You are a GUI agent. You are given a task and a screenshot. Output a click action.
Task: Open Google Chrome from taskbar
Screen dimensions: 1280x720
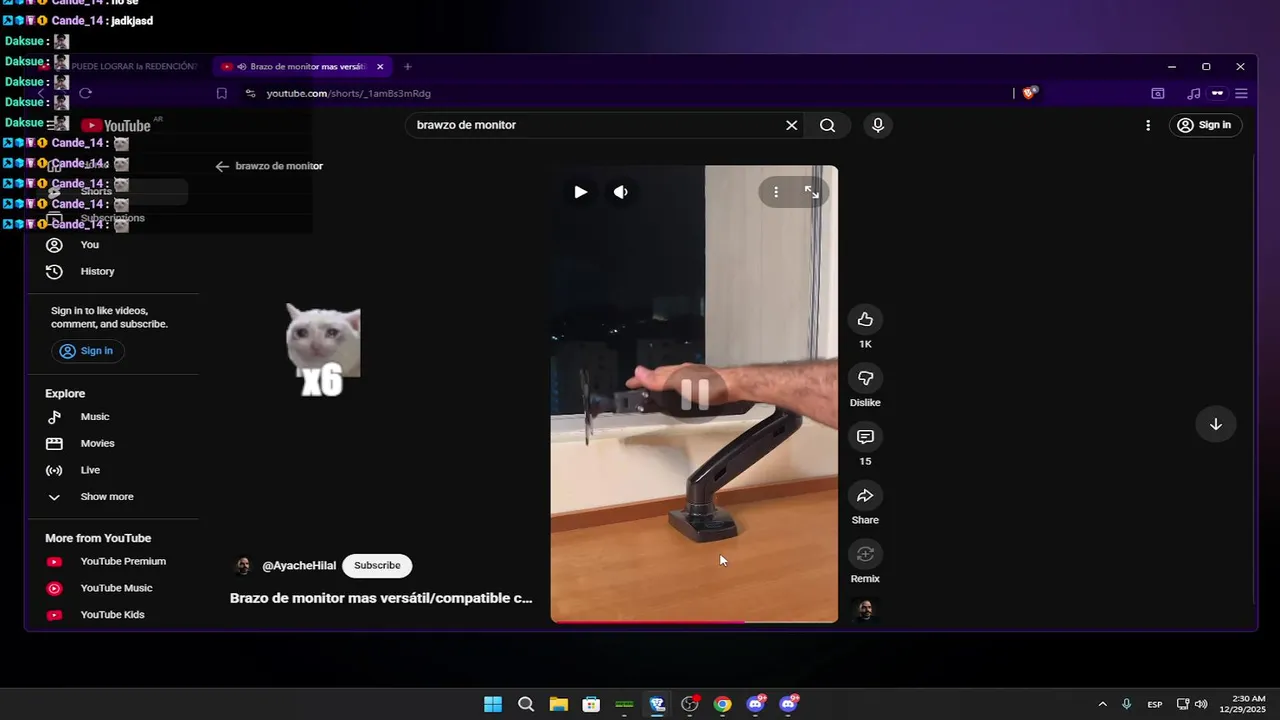pyautogui.click(x=722, y=704)
